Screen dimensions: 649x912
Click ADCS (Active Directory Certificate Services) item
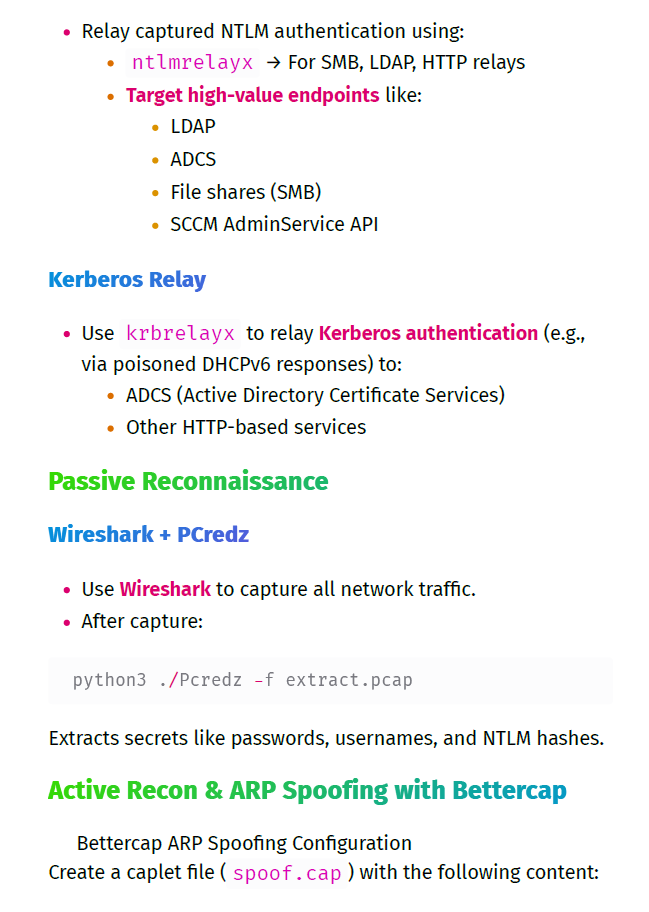click(x=315, y=396)
